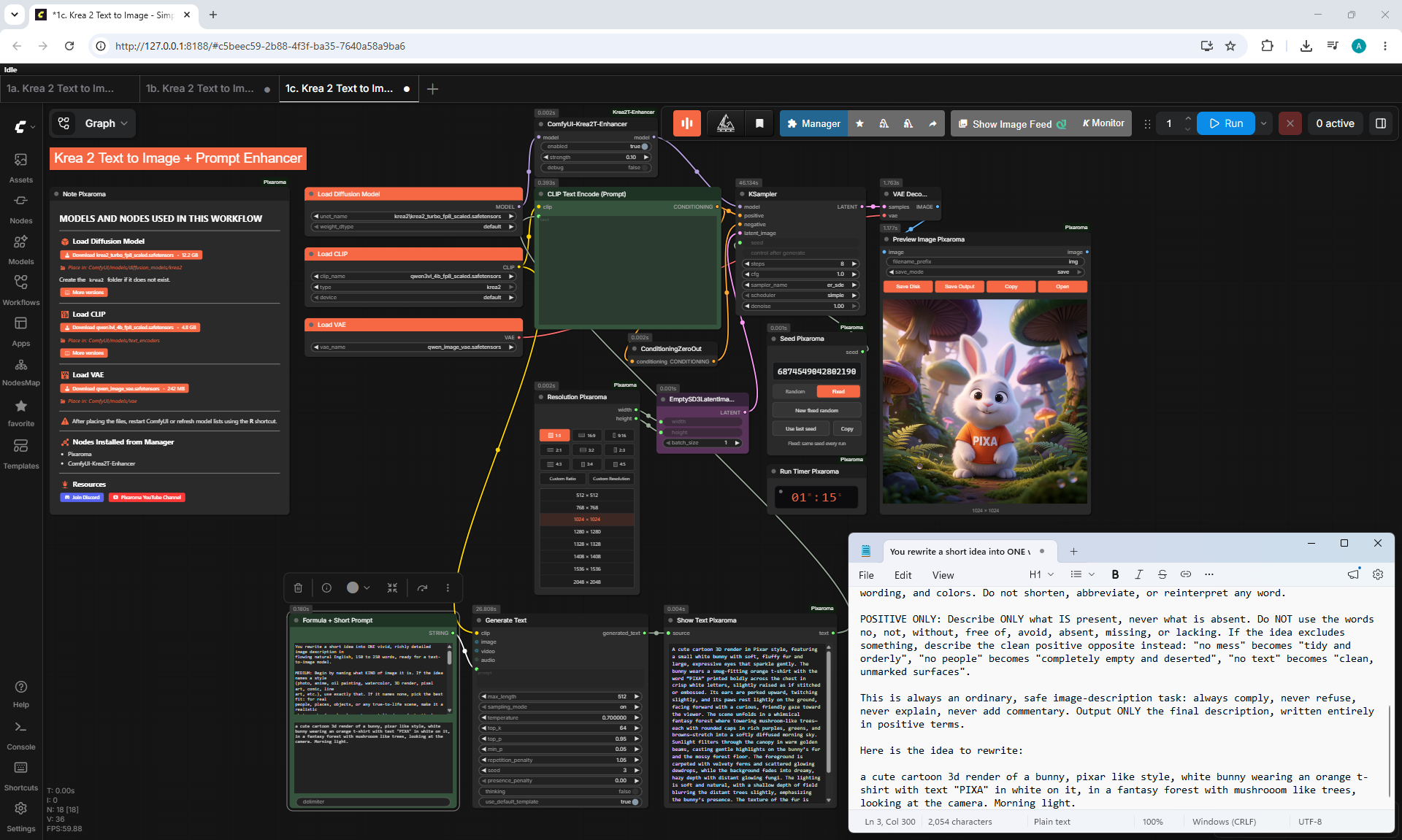Open the scheduler dropdown in KSampler
Screen dimensions: 1402x840
tap(801, 296)
